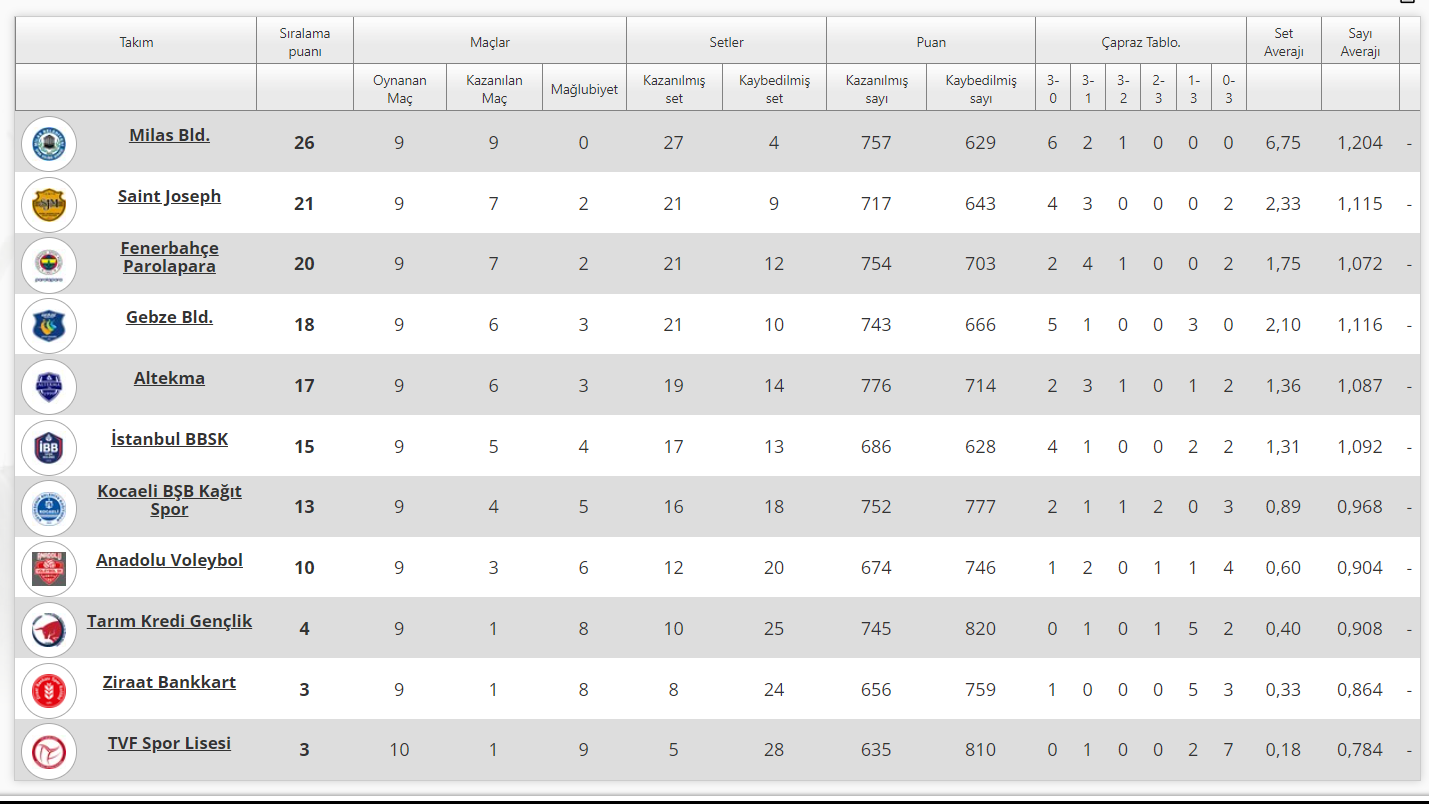This screenshot has width=1429, height=804.
Task: Open the TVF Spor Lisesi link
Action: 169,743
